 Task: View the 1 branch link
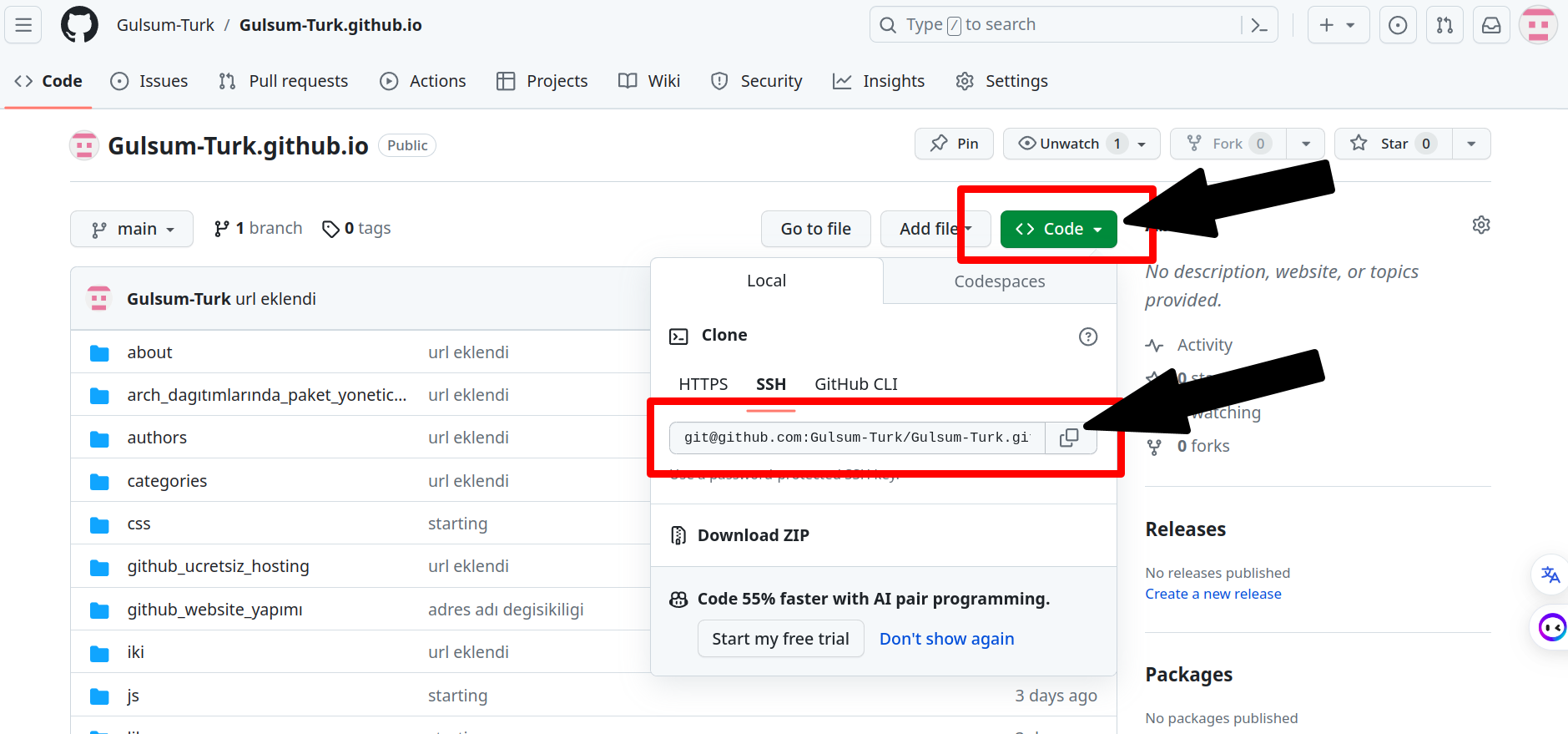[x=258, y=228]
